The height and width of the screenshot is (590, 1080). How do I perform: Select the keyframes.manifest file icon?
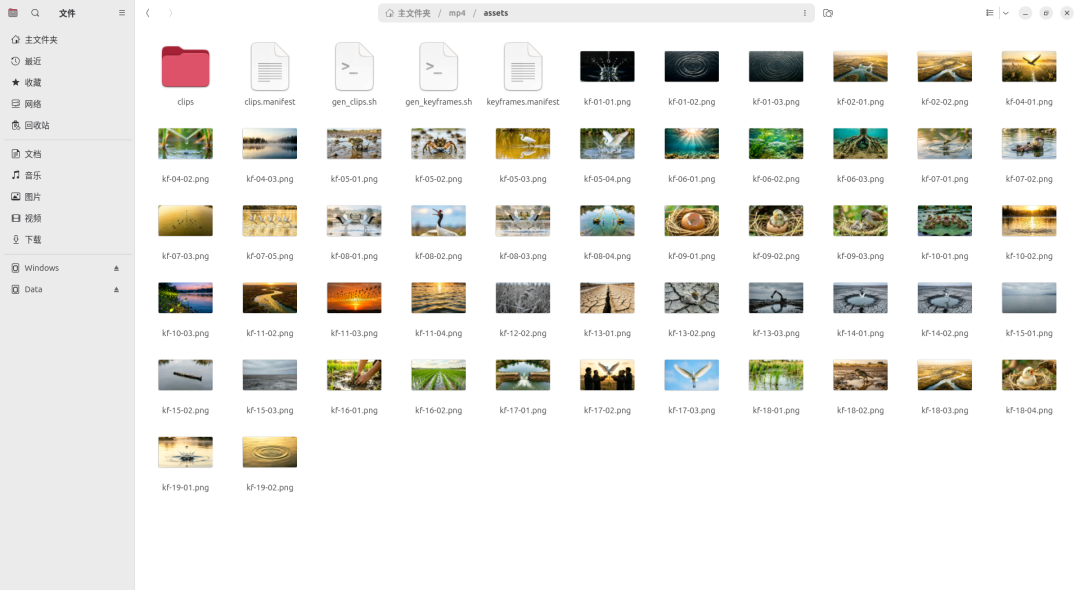tap(523, 67)
